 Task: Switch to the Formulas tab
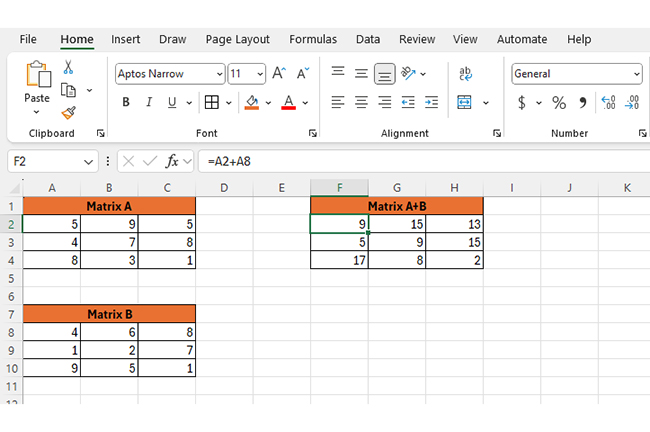pyautogui.click(x=313, y=39)
